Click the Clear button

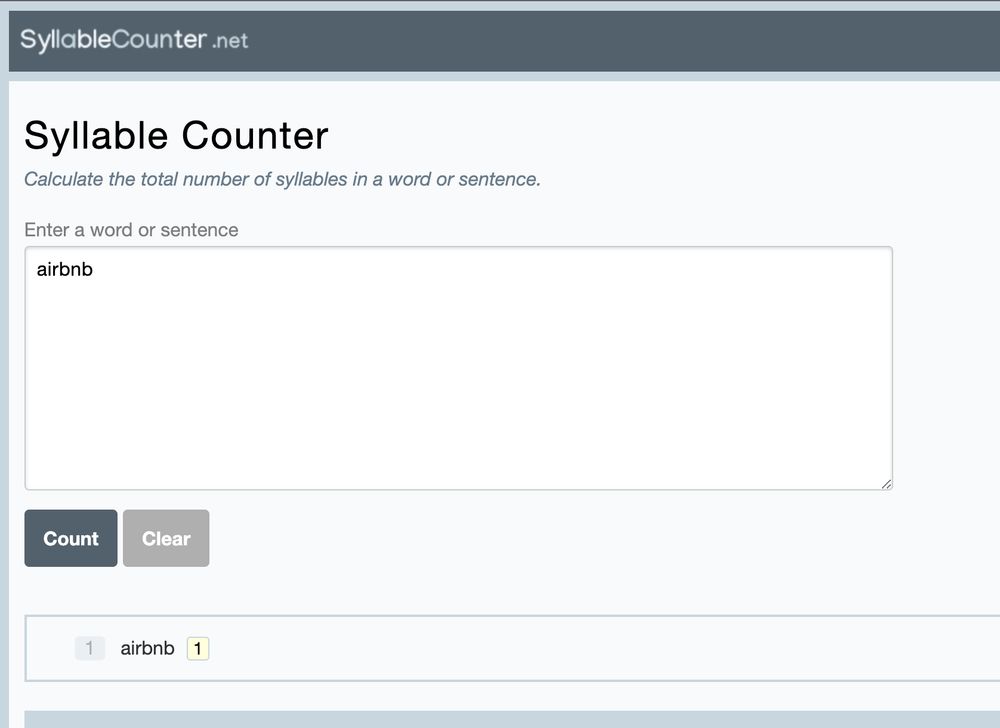pyautogui.click(x=166, y=538)
